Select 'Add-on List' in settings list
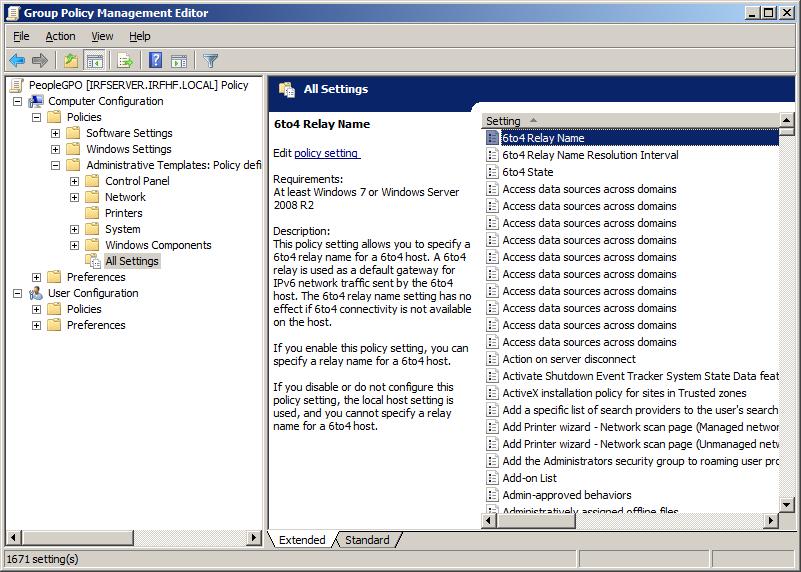Viewport: 801px width, 572px height. pyautogui.click(x=529, y=478)
